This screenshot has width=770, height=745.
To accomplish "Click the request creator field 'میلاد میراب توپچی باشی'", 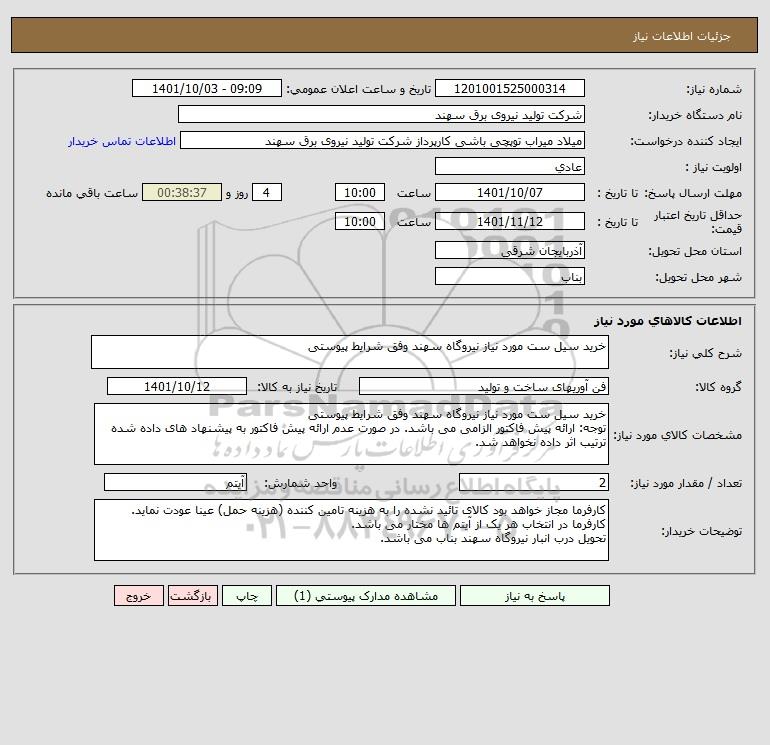I will pyautogui.click(x=383, y=140).
